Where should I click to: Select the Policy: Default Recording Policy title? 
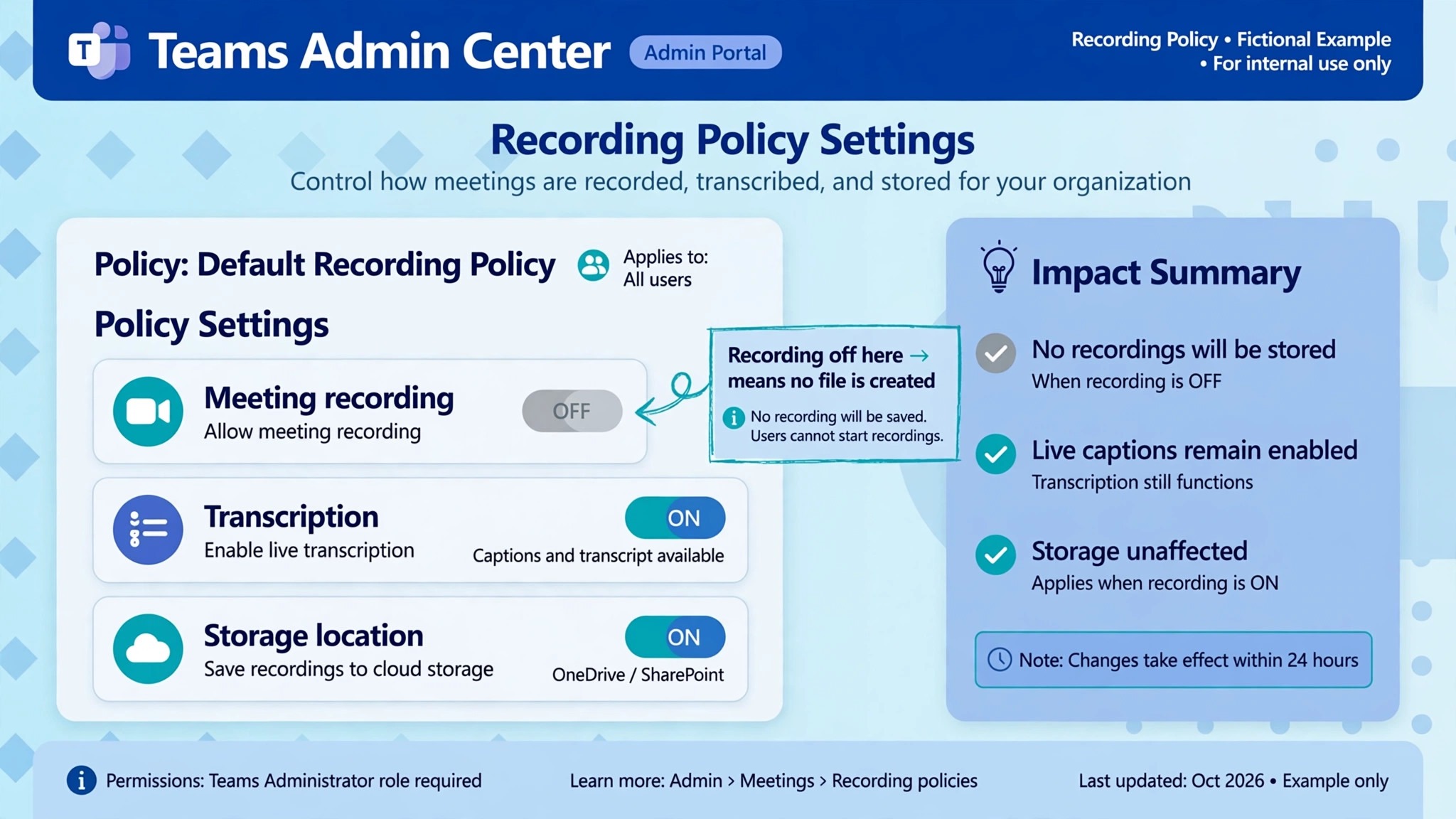coord(324,264)
